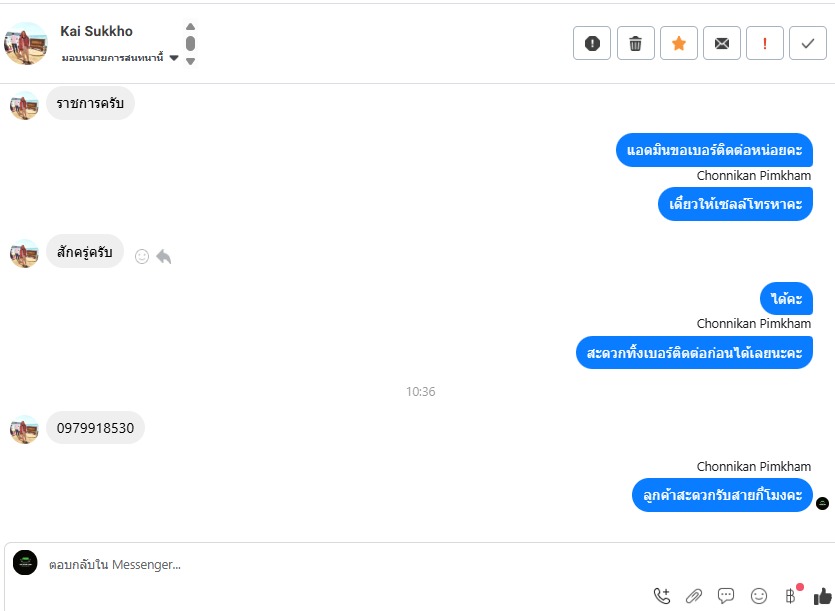
Task: Mark conversation unread with envelope icon
Action: 722,43
